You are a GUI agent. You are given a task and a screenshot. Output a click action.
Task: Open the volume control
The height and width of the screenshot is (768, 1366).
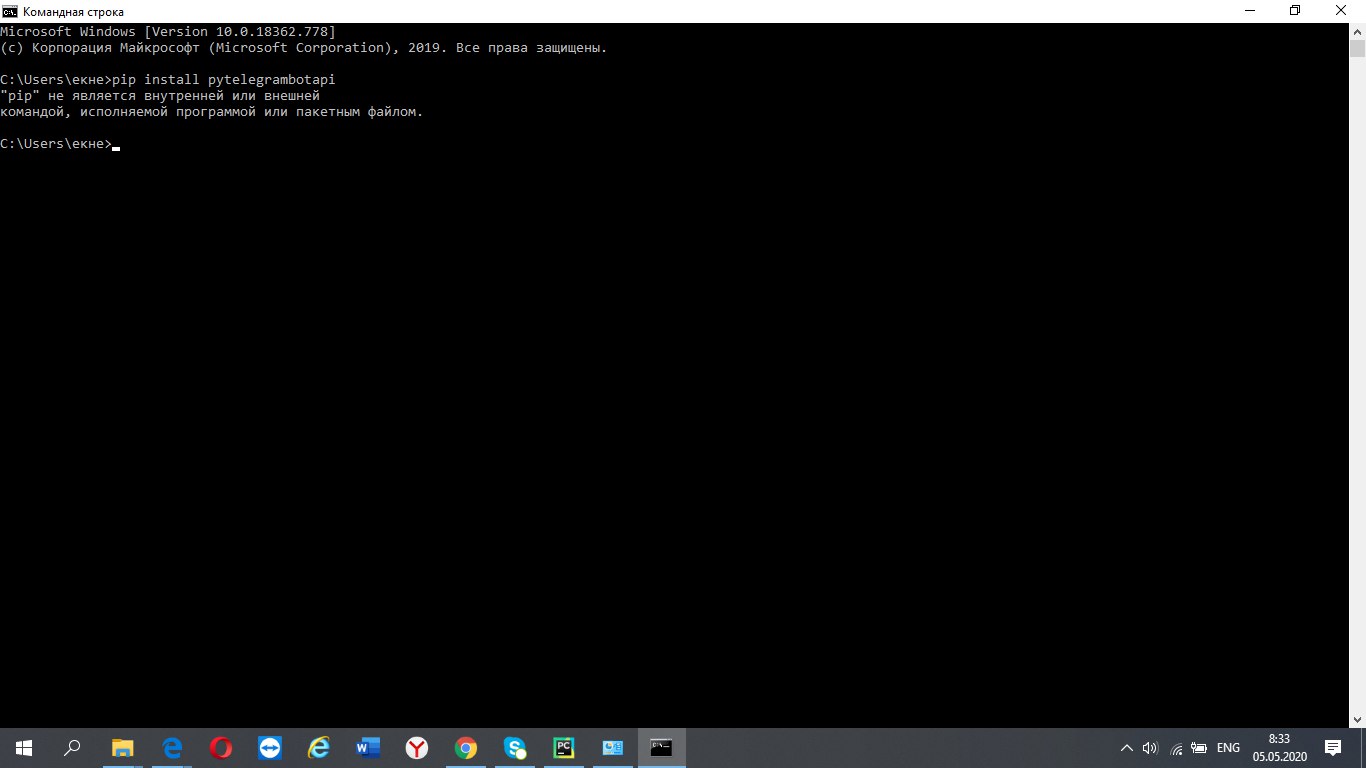(1150, 748)
